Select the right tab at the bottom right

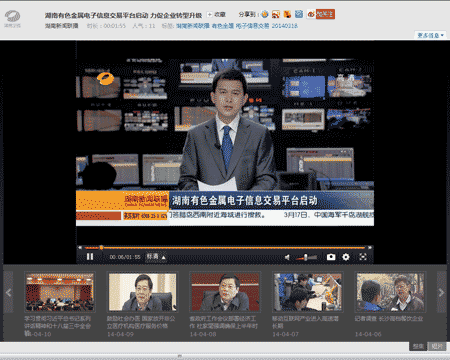[437, 346]
